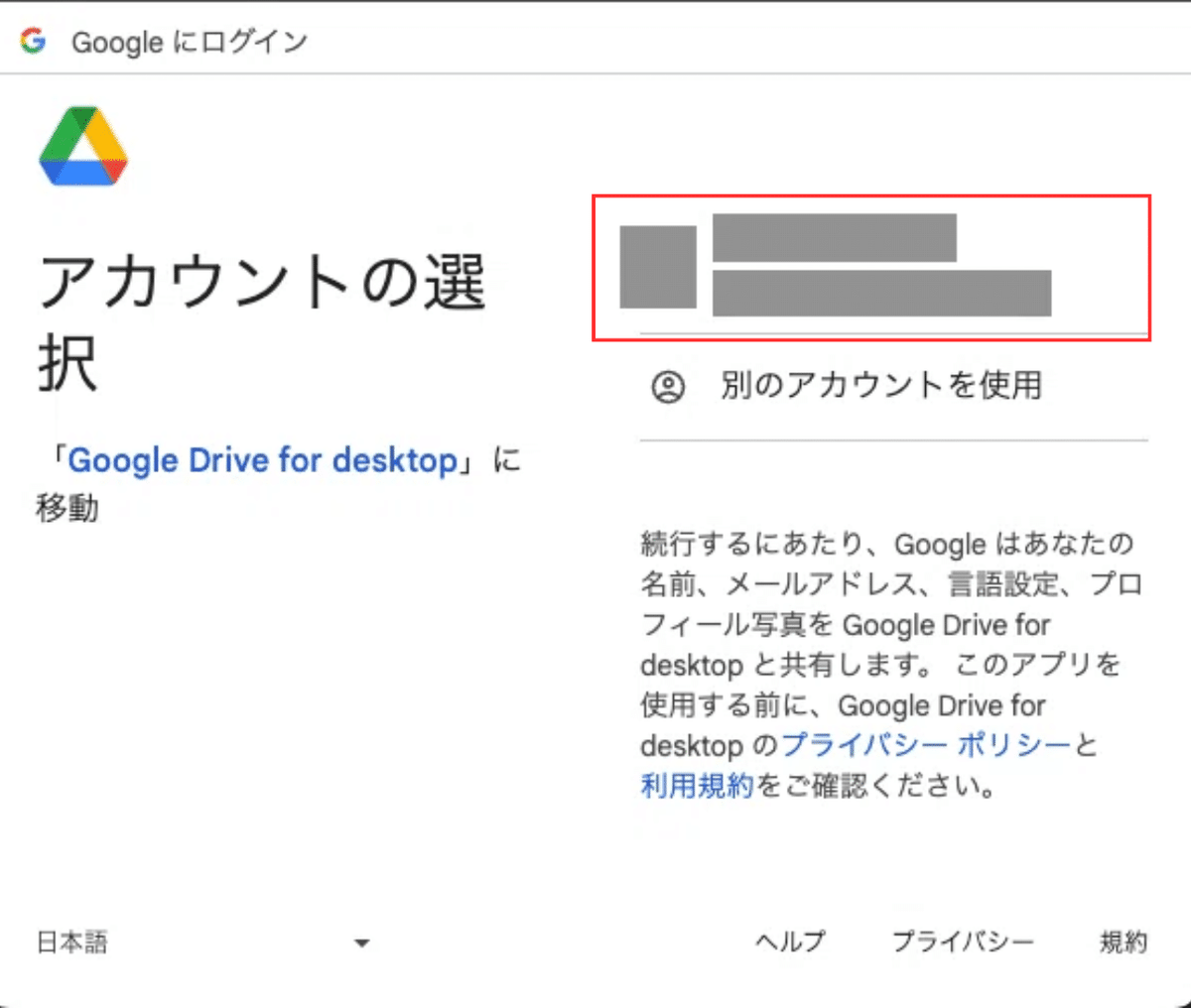The height and width of the screenshot is (1008, 1191).
Task: Click the Google Drive logo
Action: tap(83, 146)
